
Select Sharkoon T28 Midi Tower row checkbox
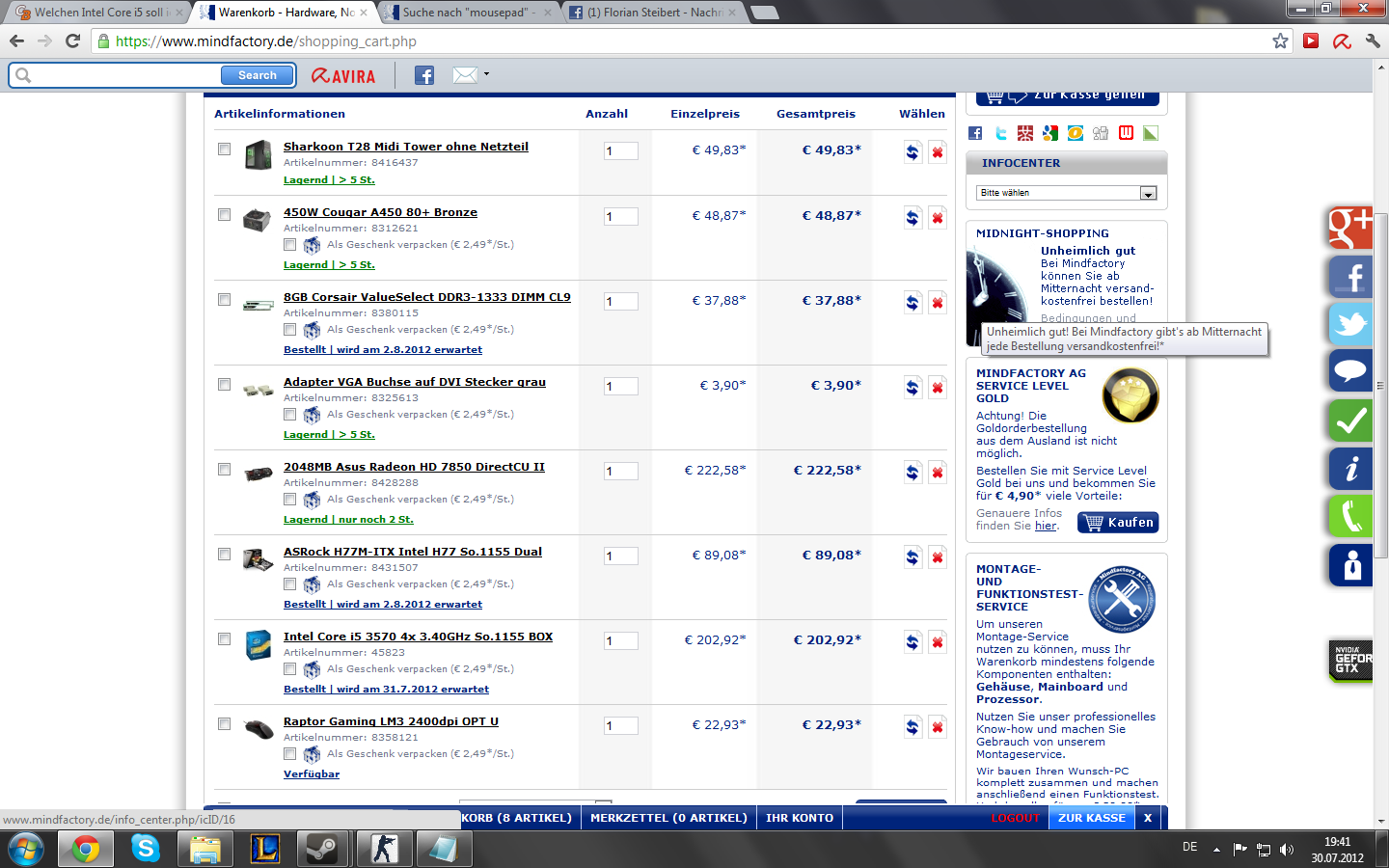(x=224, y=149)
